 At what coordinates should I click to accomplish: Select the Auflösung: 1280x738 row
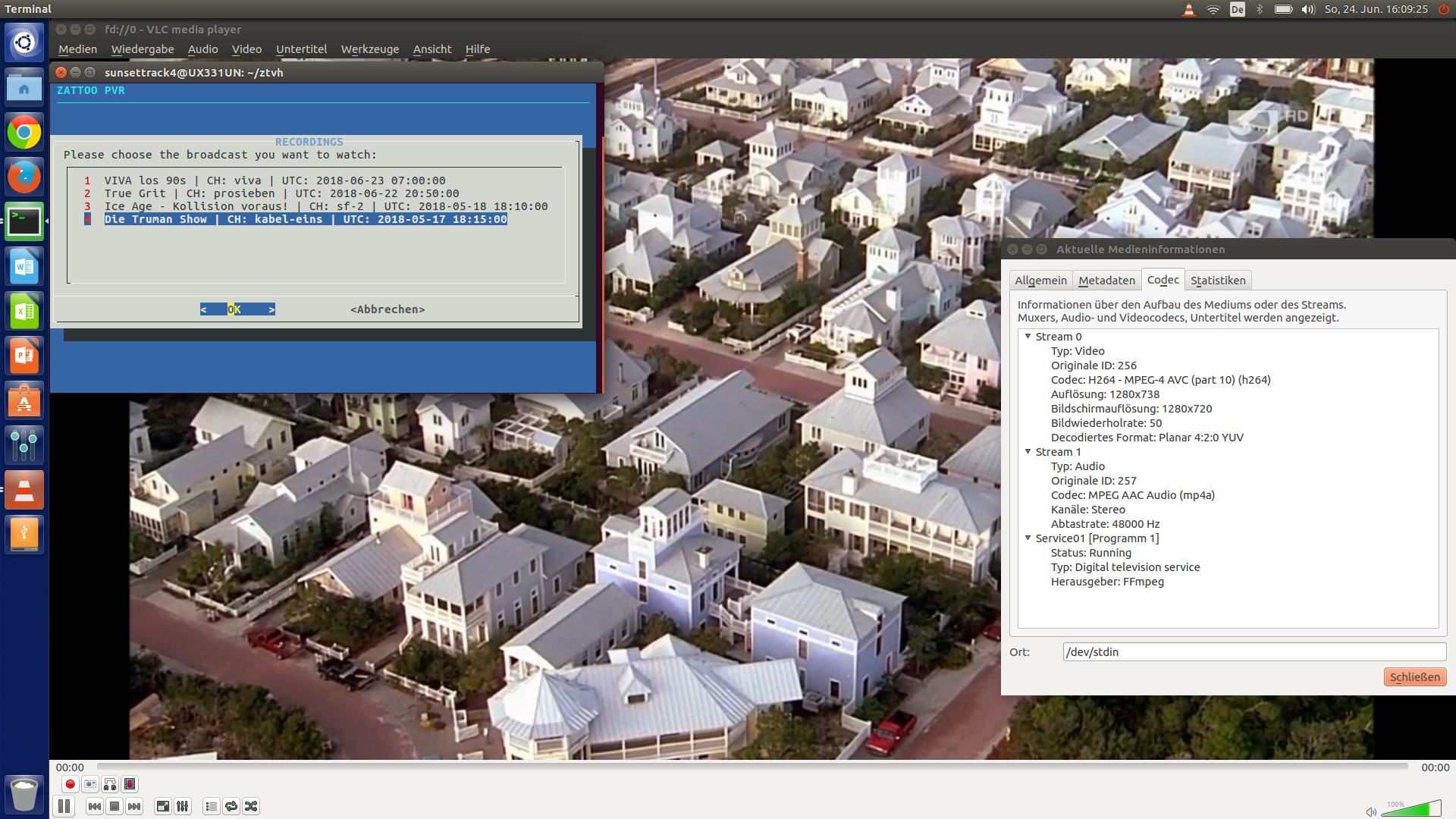(1105, 394)
